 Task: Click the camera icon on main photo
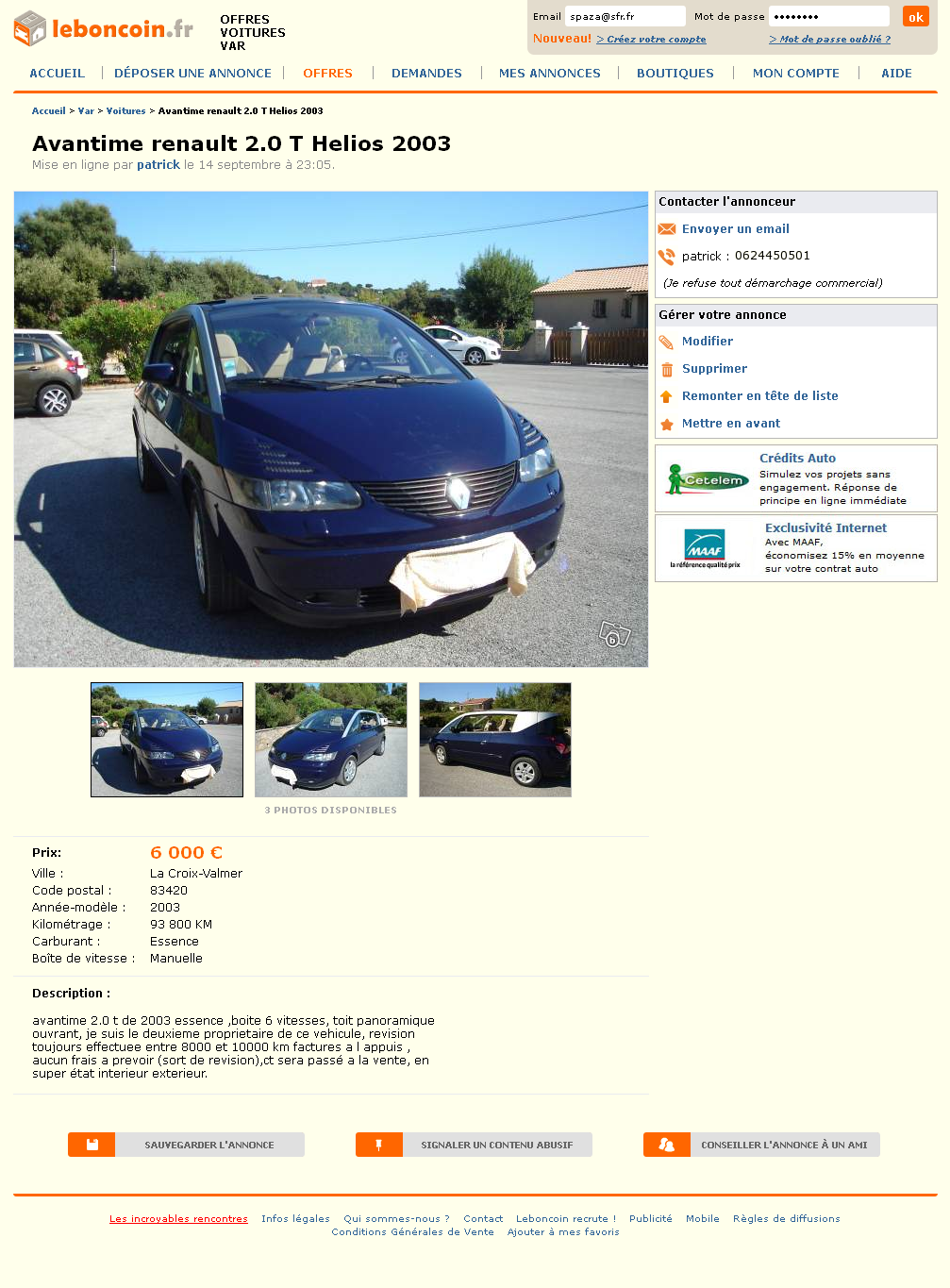coord(614,634)
